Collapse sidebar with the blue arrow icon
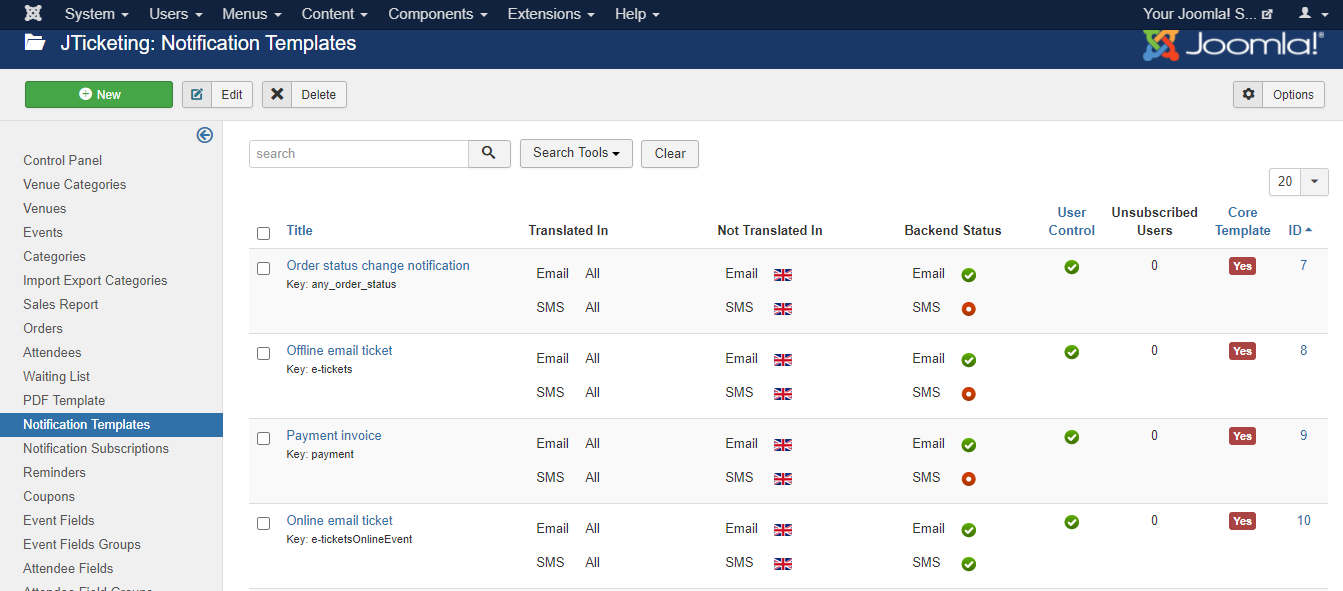This screenshot has height=591, width=1343. (x=205, y=135)
